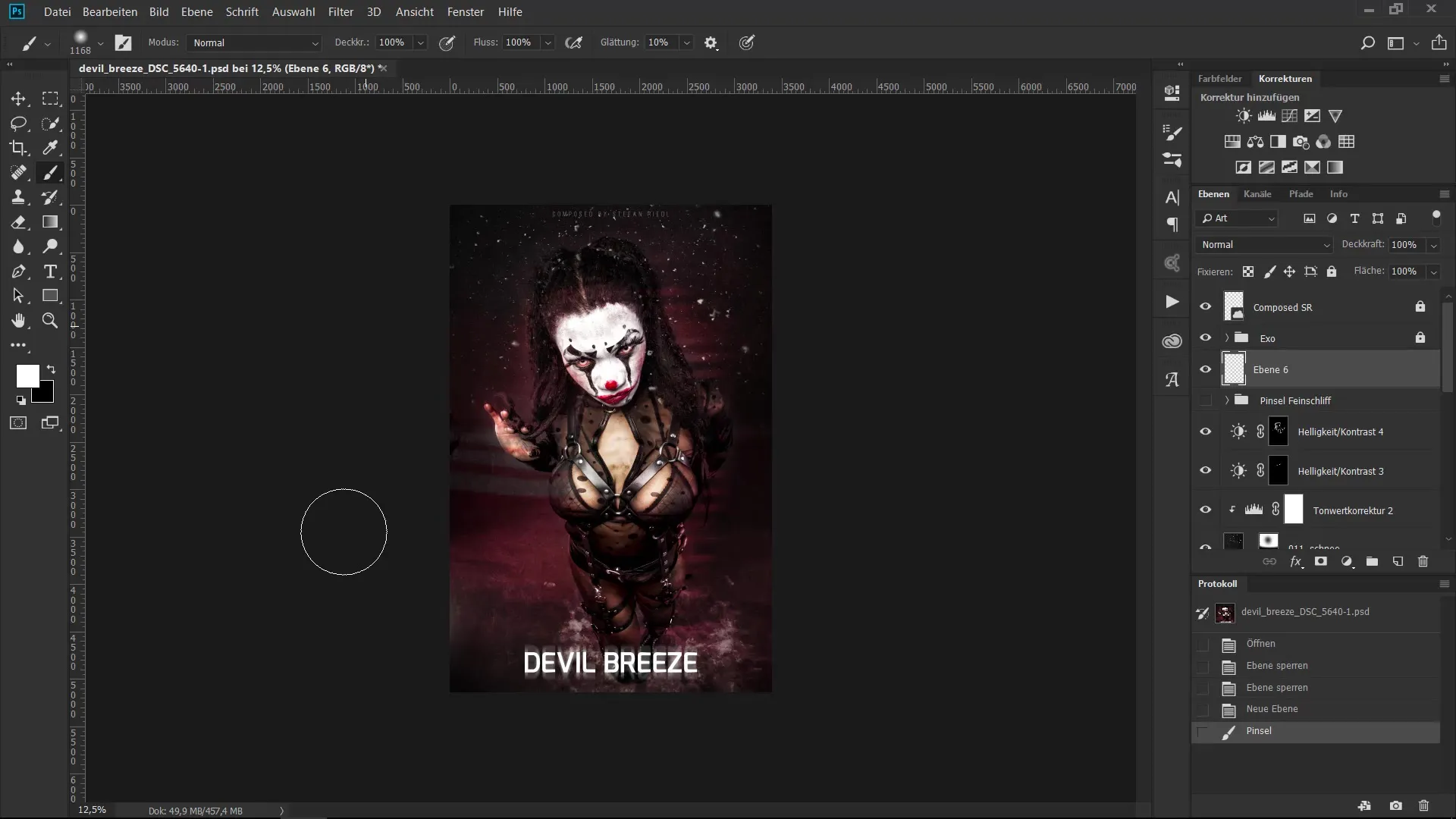The height and width of the screenshot is (819, 1456).
Task: Click the foreground color swatch
Action: [x=27, y=376]
